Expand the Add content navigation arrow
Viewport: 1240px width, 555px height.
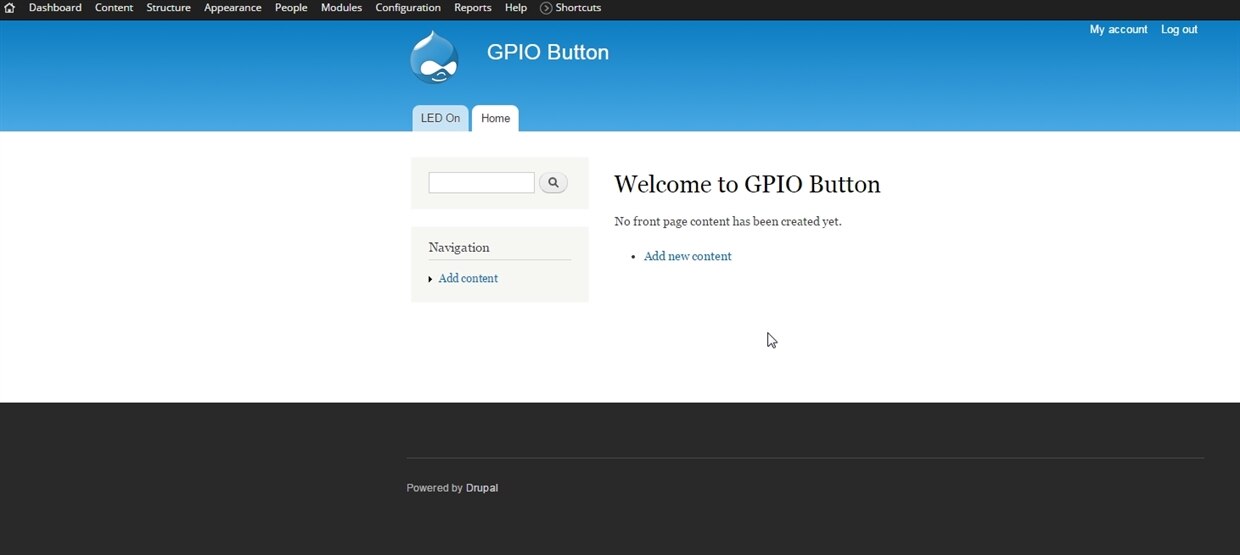[x=431, y=279]
